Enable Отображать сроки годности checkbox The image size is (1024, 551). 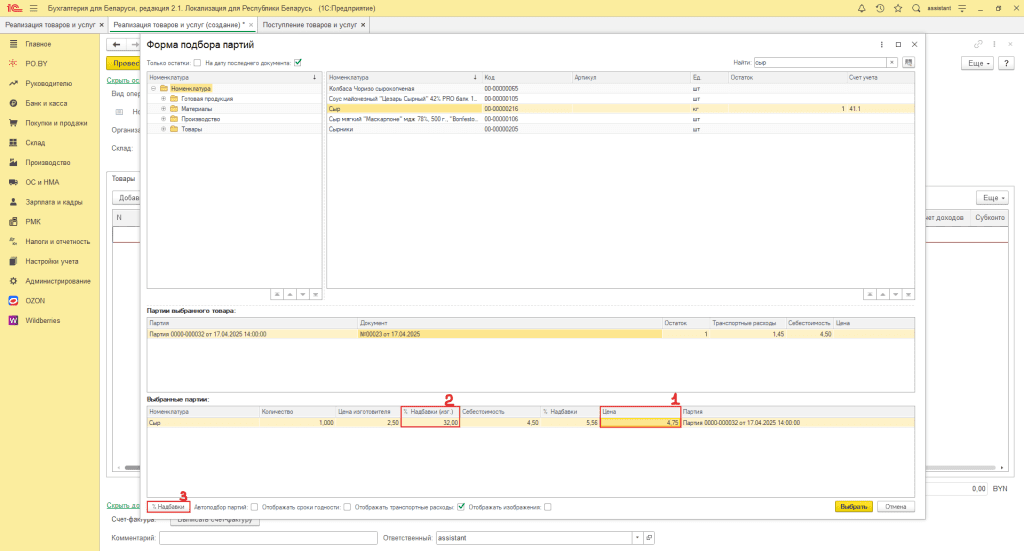[x=347, y=507]
